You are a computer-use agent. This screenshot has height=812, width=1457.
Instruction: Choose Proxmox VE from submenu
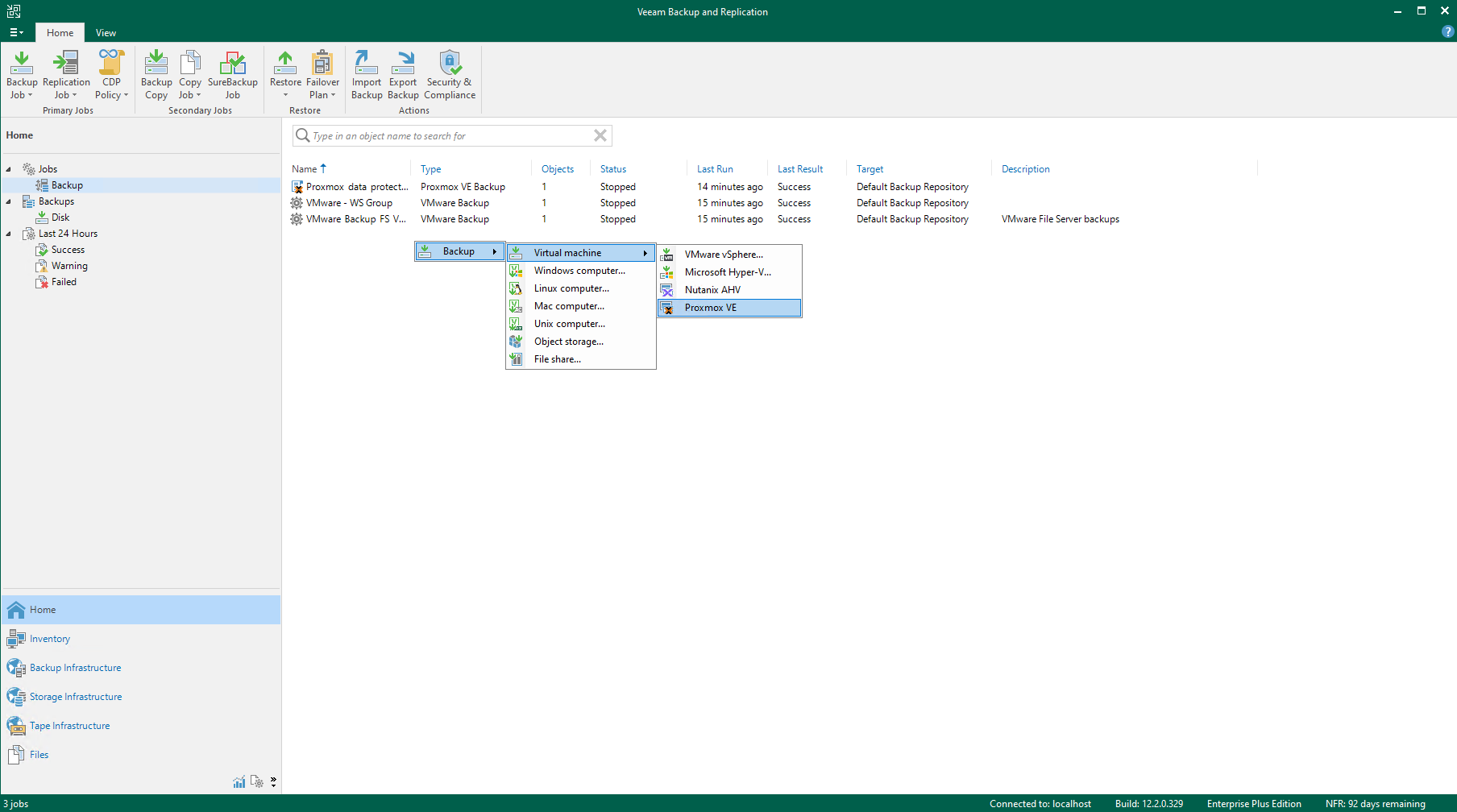coord(710,308)
